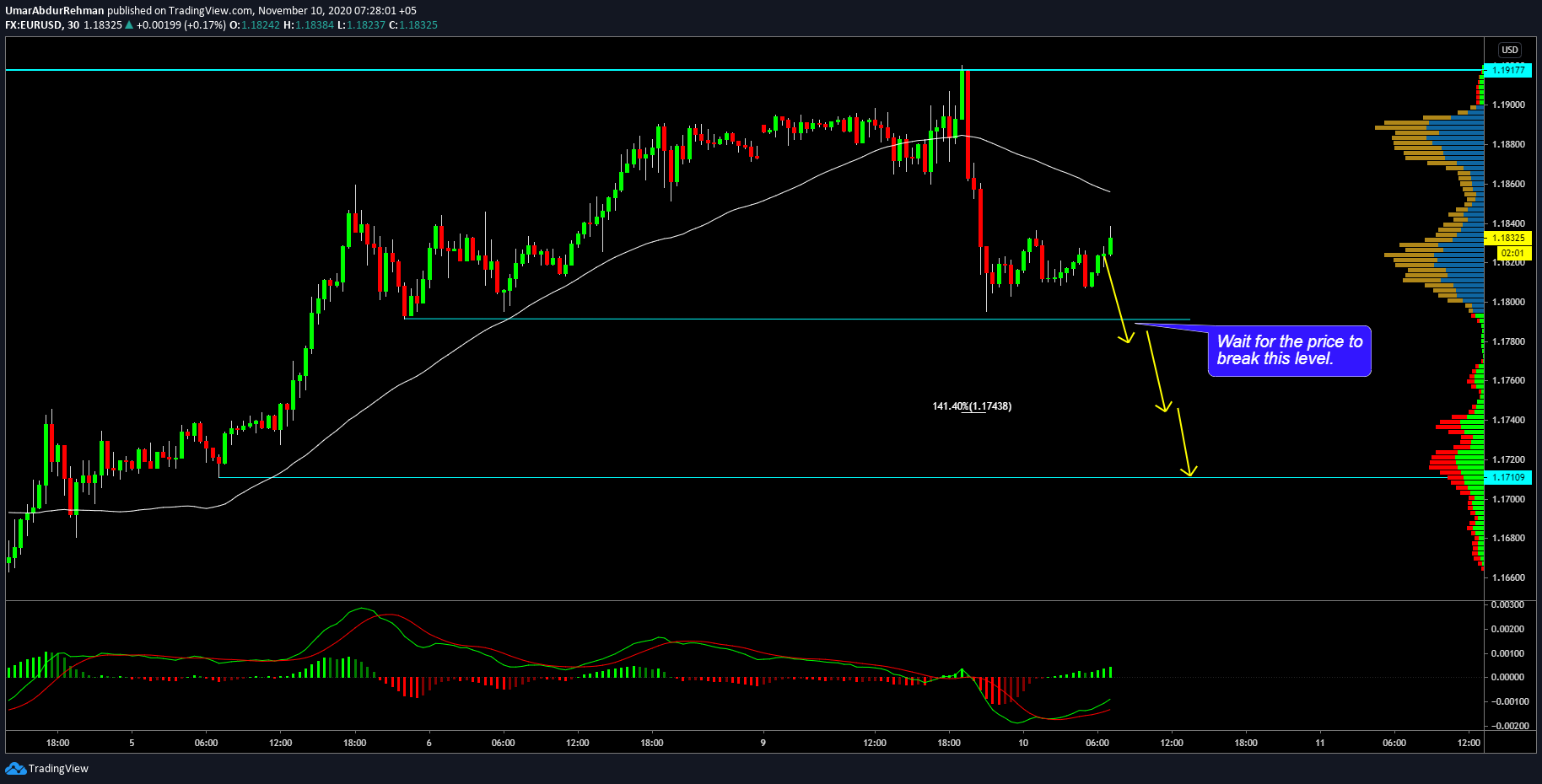Click the 1.17800 price axis label
The height and width of the screenshot is (784, 1542).
(1508, 341)
